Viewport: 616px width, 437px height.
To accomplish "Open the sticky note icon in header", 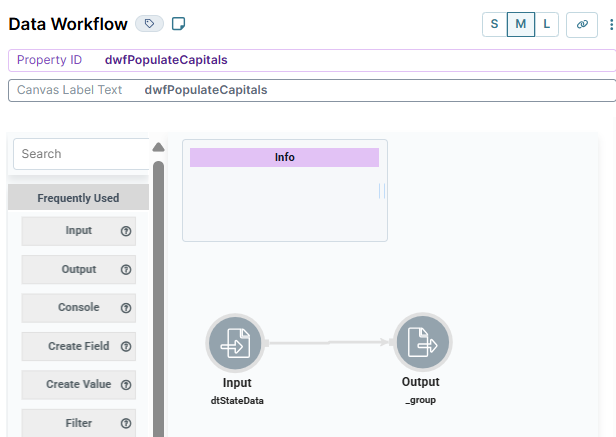I will (178, 24).
